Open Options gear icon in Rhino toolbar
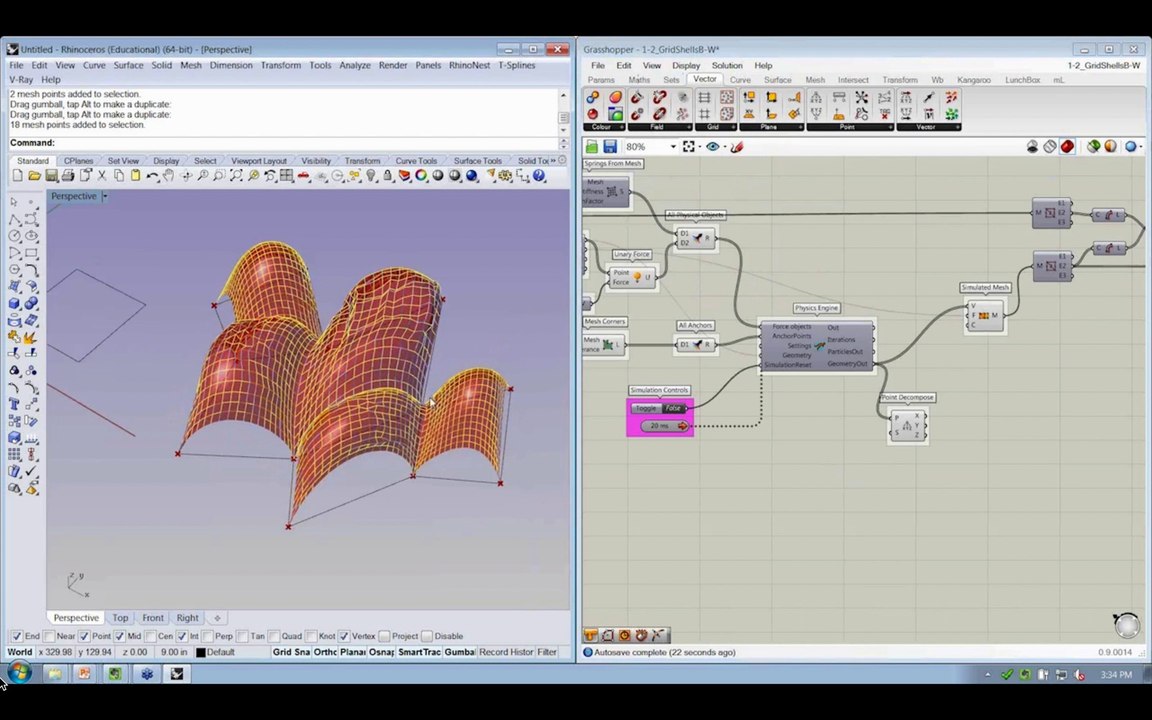The height and width of the screenshot is (720, 1152). [505, 176]
